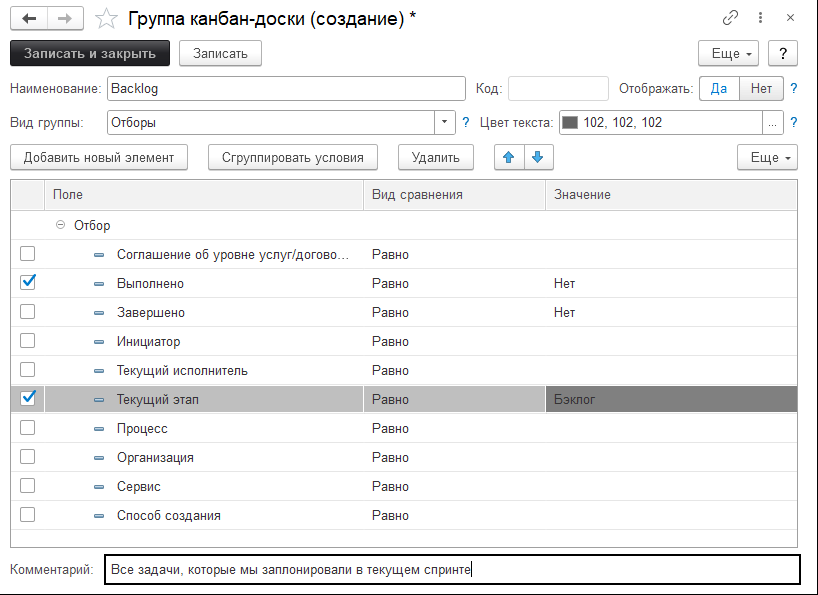Viewport: 818px width, 595px height.
Task: Click the Записать и закрыть button
Action: click(x=86, y=53)
